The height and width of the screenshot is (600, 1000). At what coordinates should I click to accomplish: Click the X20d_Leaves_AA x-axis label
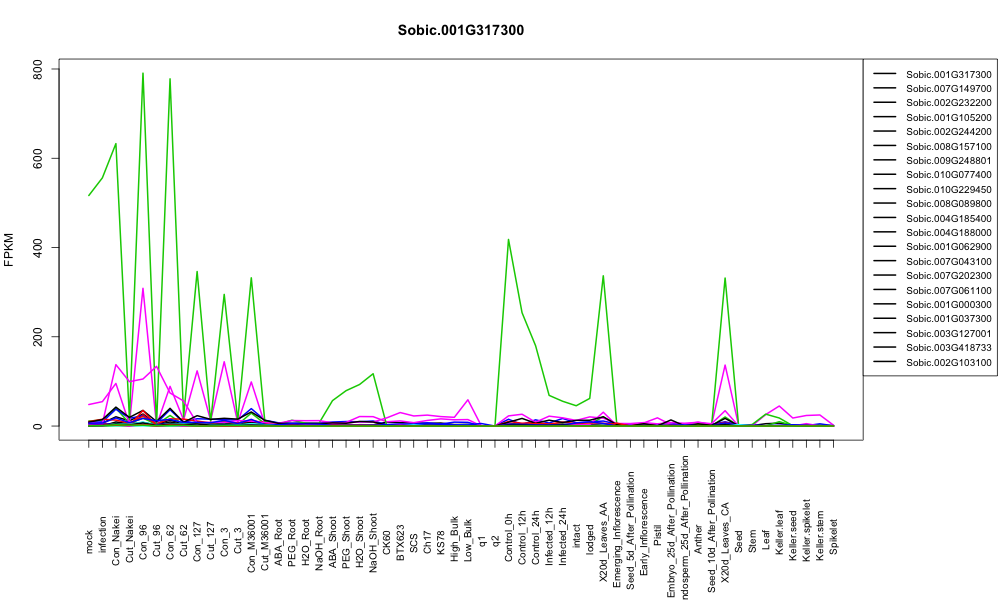[603, 533]
